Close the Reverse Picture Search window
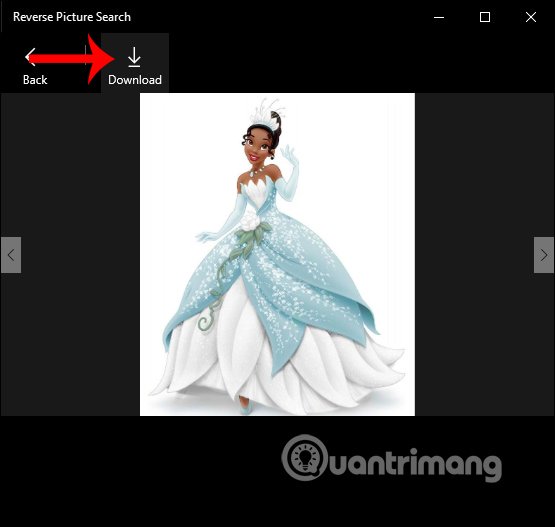 [531, 17]
